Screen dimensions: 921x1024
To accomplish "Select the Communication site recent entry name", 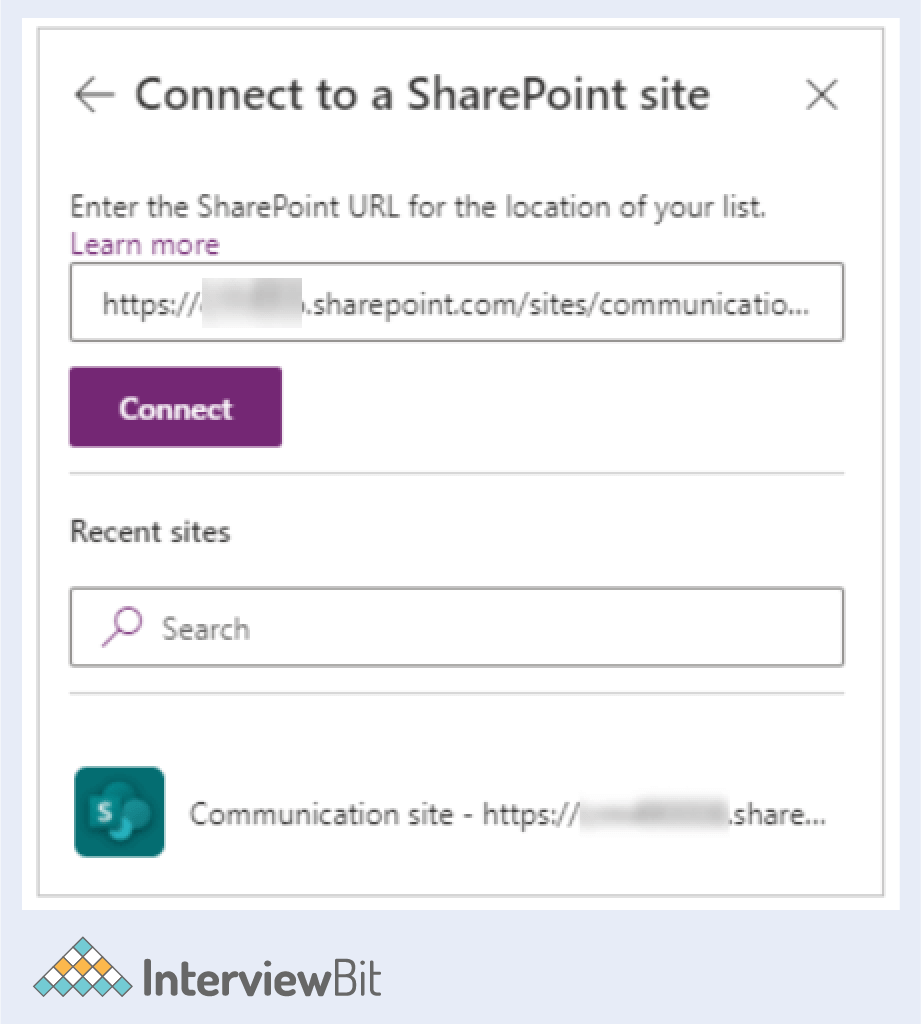I will tap(320, 814).
